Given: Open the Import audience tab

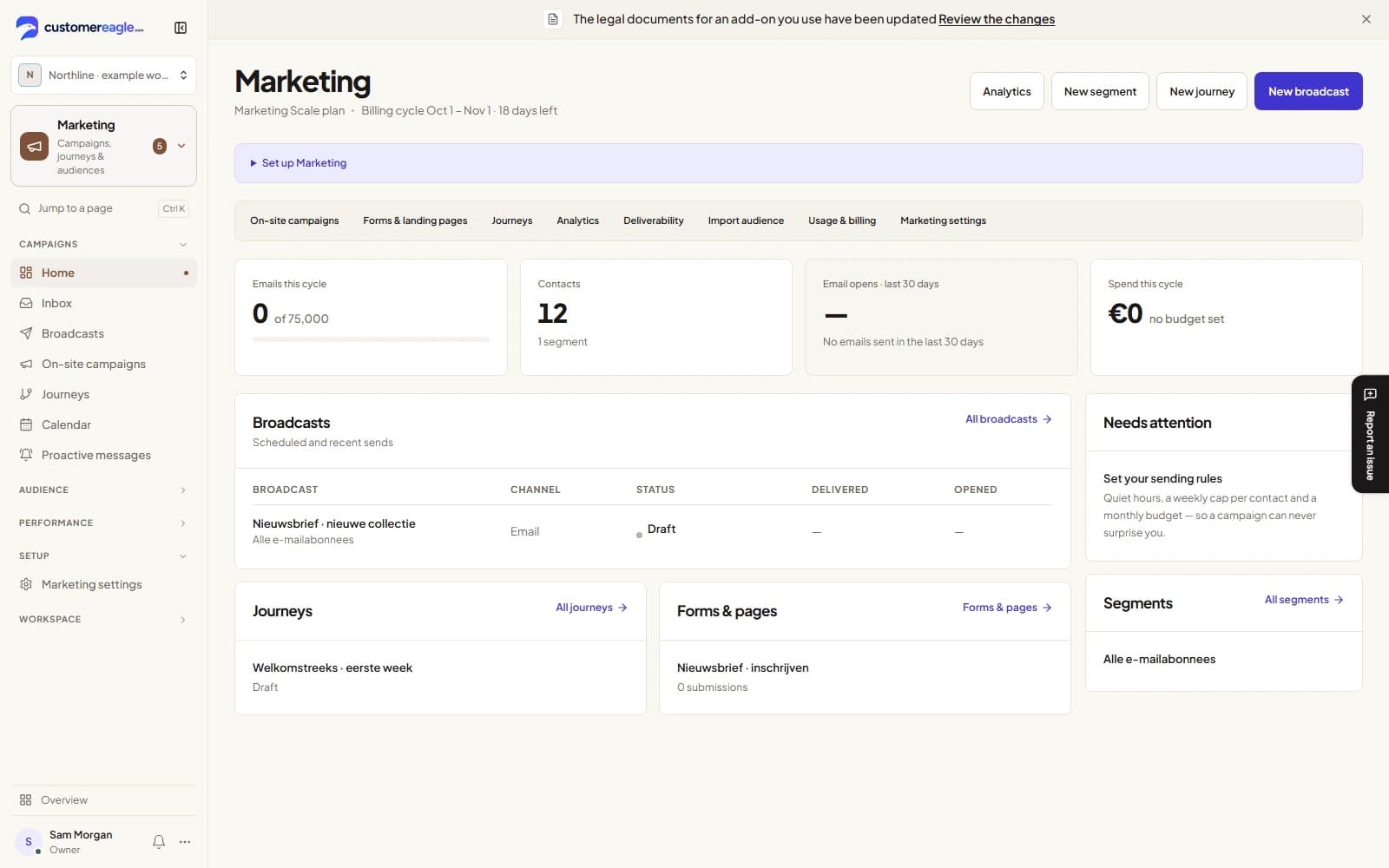Looking at the screenshot, I should point(746,221).
